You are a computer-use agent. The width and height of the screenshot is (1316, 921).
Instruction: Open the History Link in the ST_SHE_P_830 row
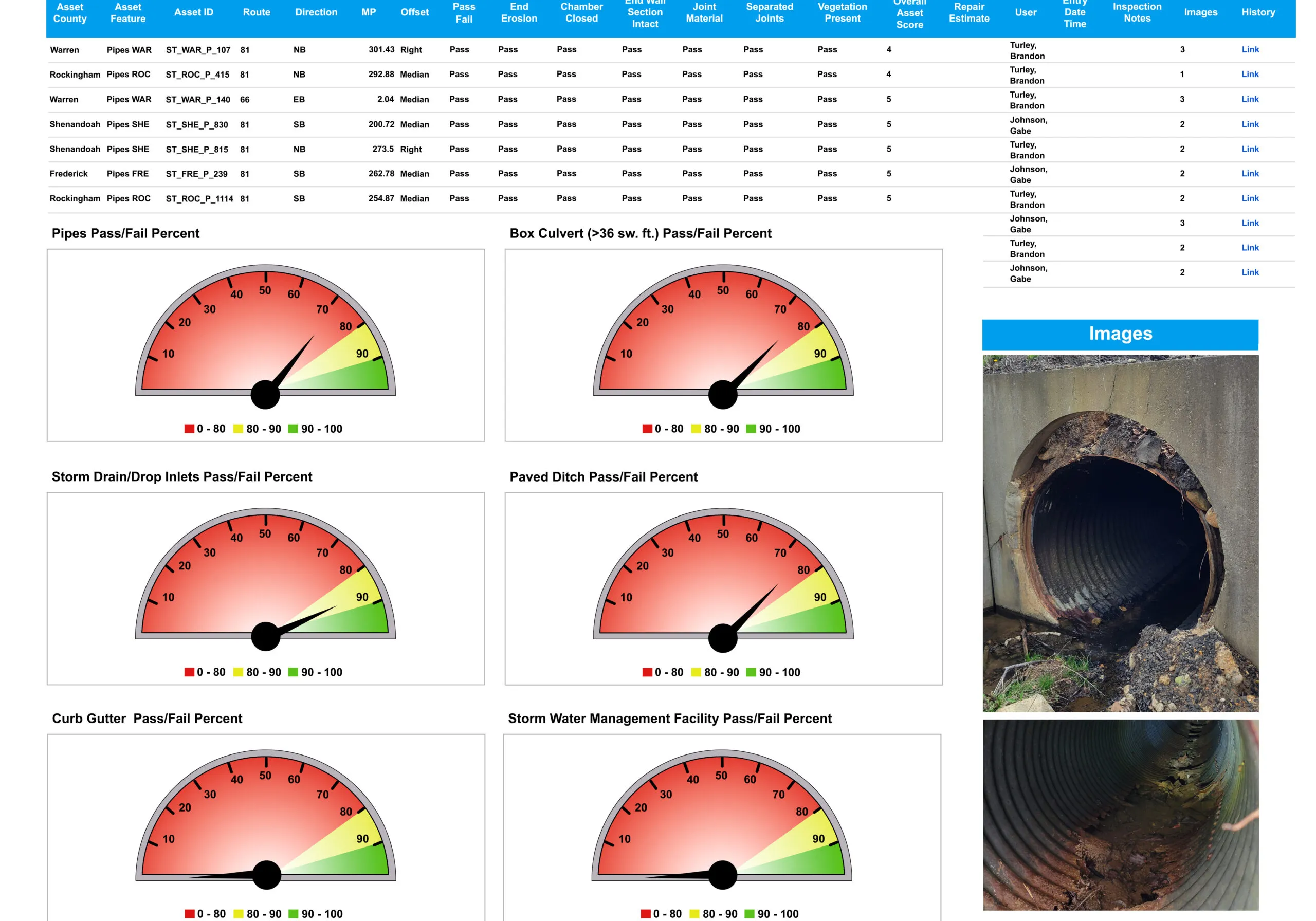pyautogui.click(x=1250, y=124)
